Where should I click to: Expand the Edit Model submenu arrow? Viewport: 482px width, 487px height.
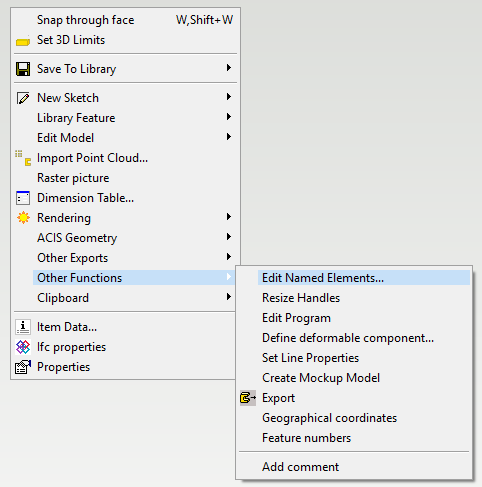[x=229, y=137]
